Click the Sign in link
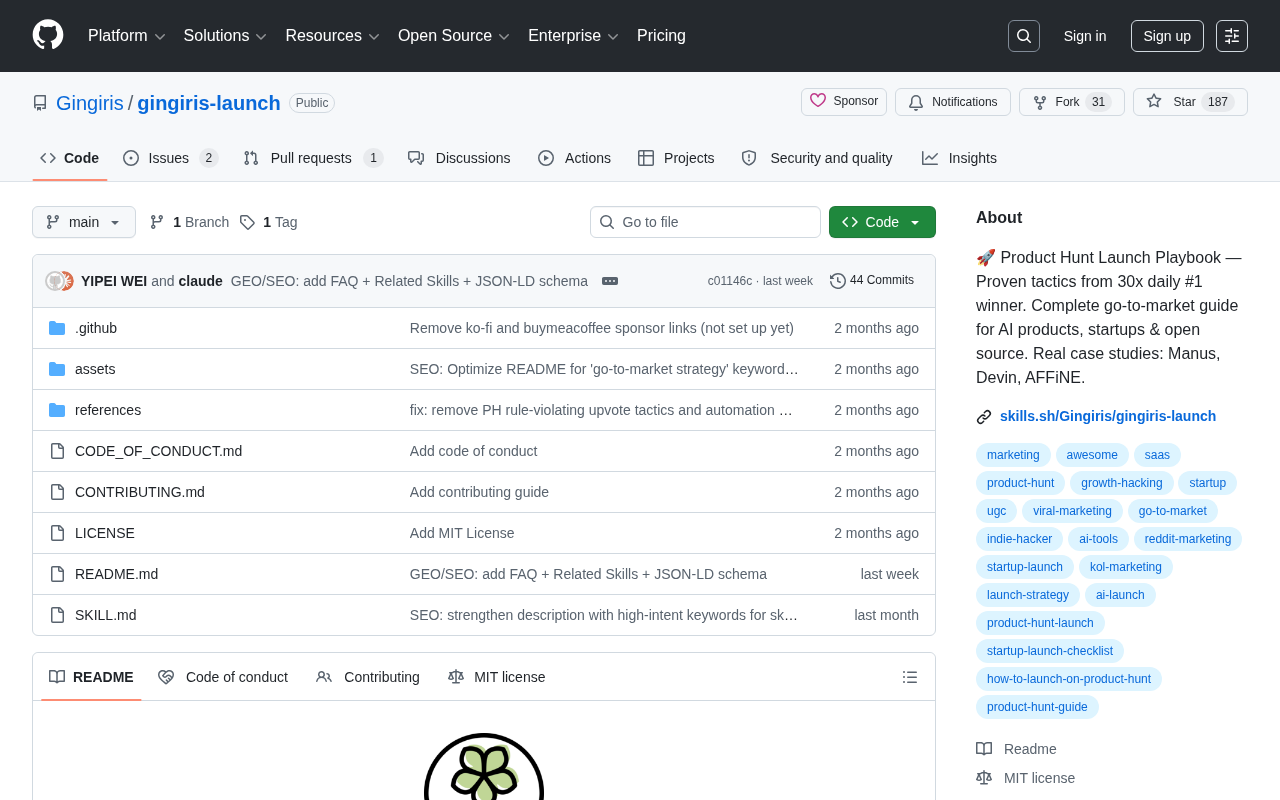The height and width of the screenshot is (800, 1280). pos(1085,36)
